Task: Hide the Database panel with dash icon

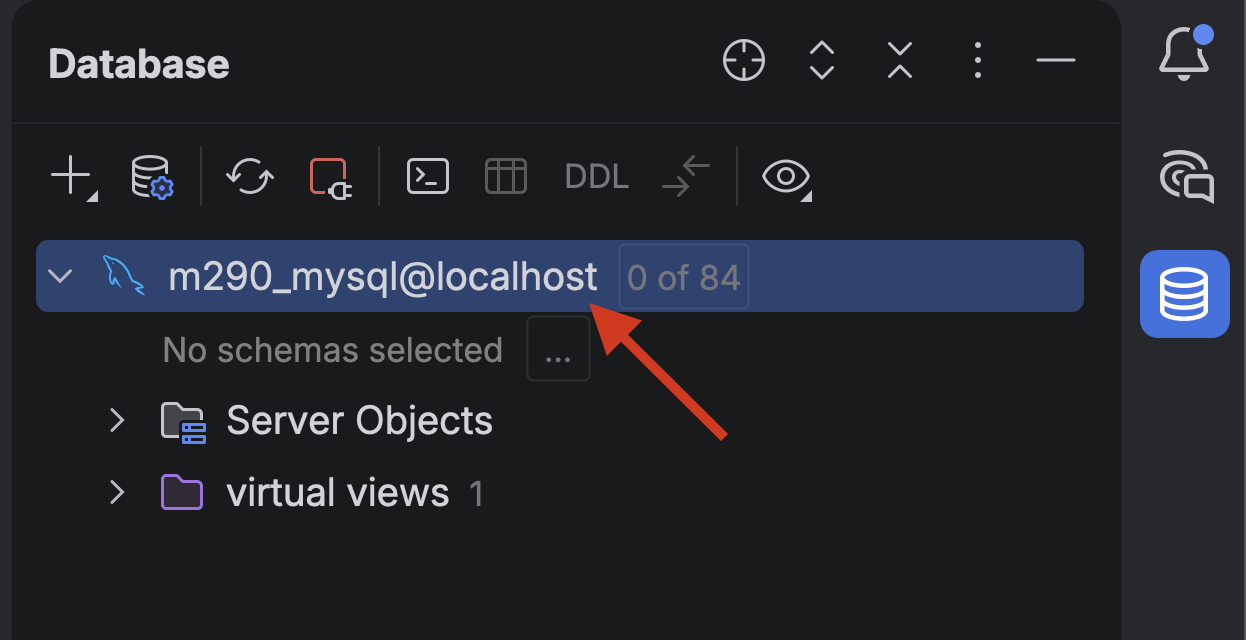Action: (1056, 62)
